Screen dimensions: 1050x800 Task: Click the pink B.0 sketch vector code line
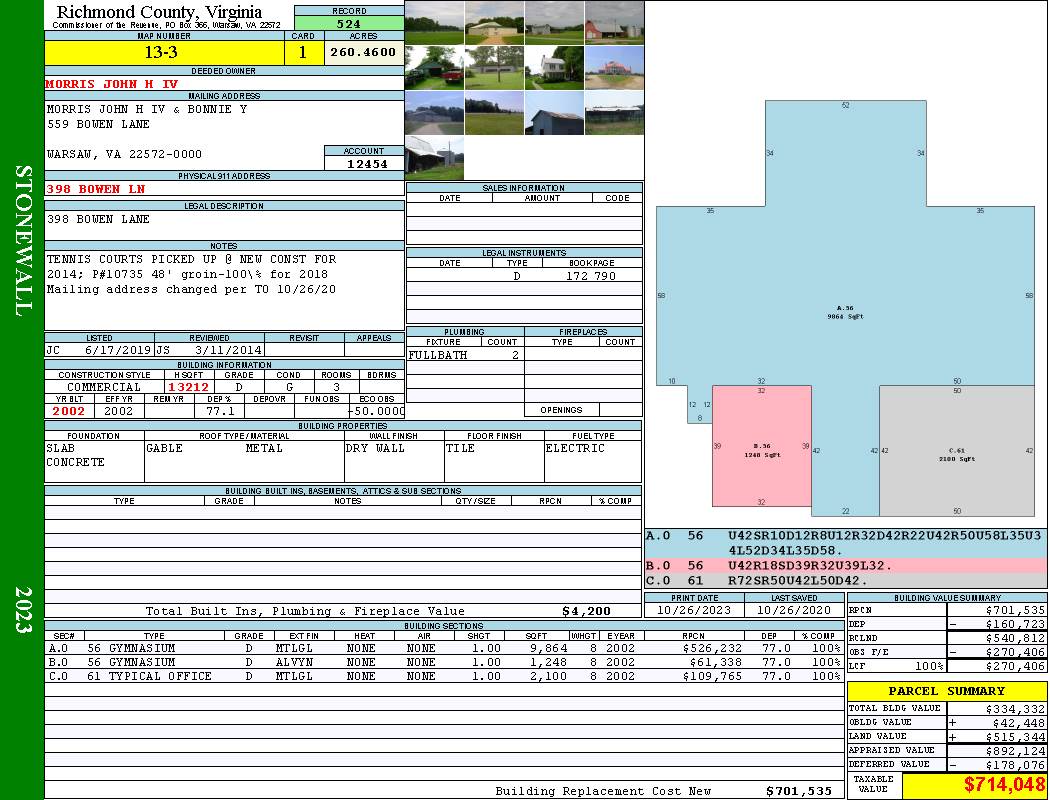tap(846, 566)
